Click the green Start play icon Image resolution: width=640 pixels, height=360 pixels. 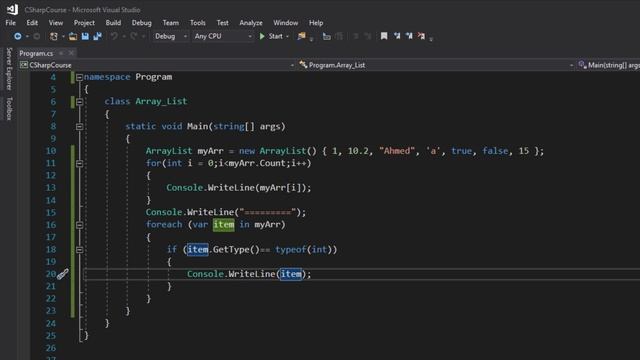(x=262, y=36)
